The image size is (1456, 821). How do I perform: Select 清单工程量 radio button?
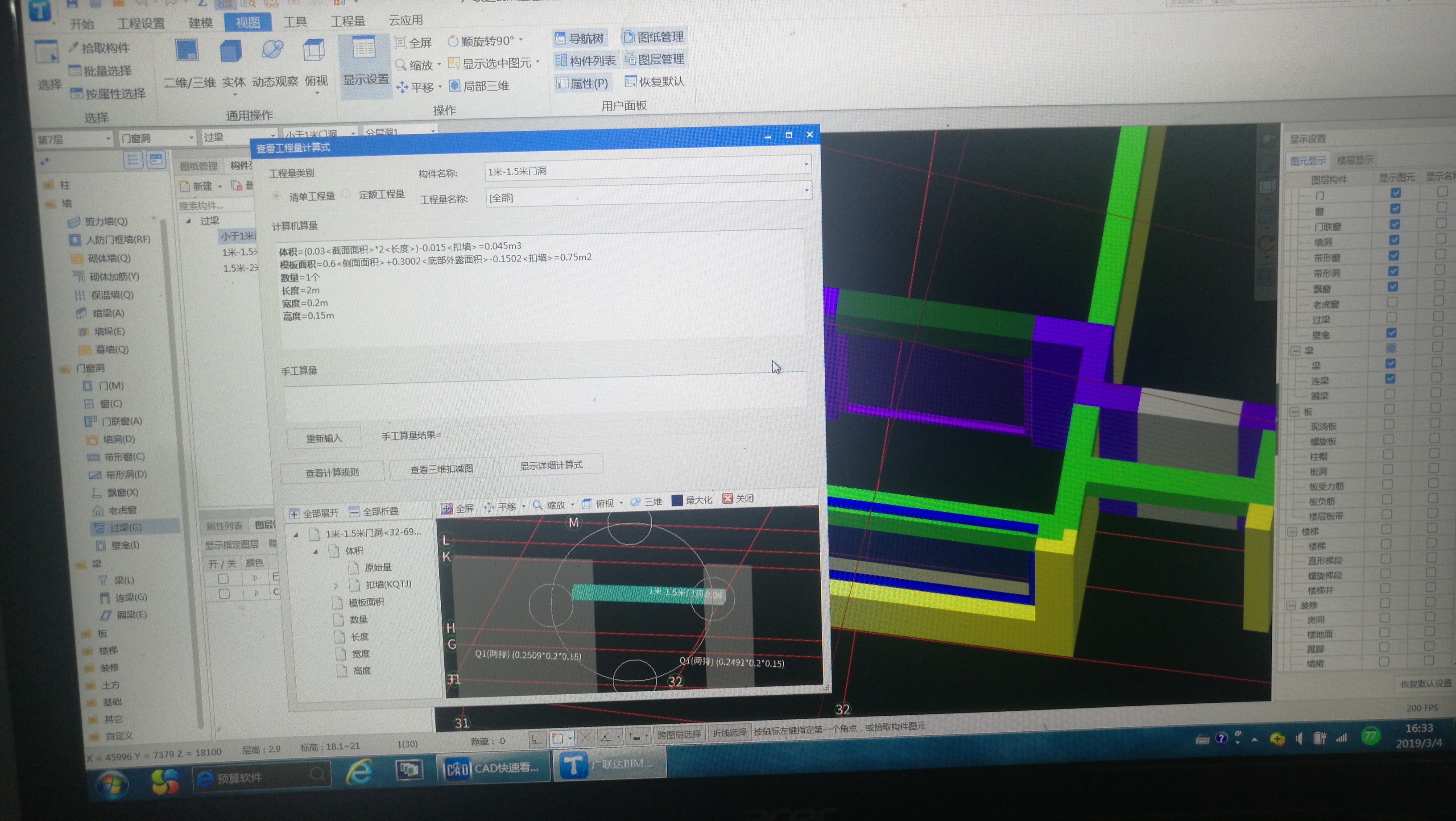[x=277, y=196]
